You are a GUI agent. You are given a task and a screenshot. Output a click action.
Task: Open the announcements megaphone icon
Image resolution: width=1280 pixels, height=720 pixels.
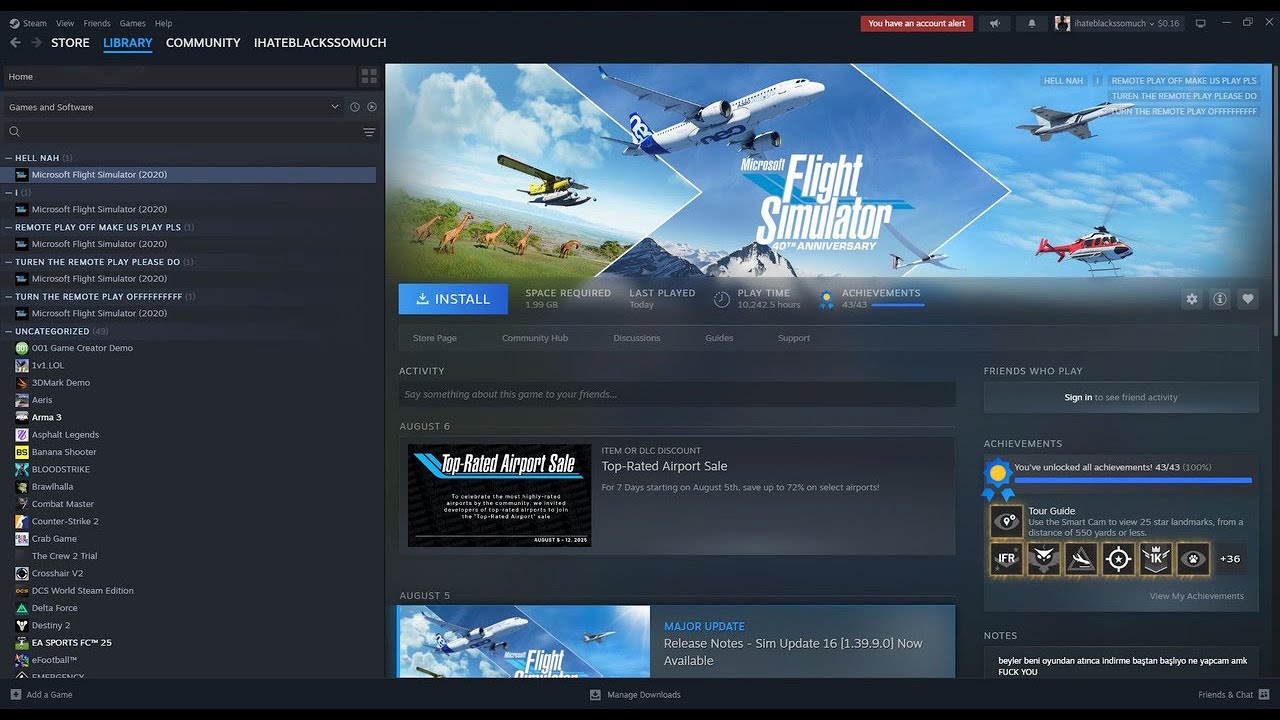tap(995, 23)
